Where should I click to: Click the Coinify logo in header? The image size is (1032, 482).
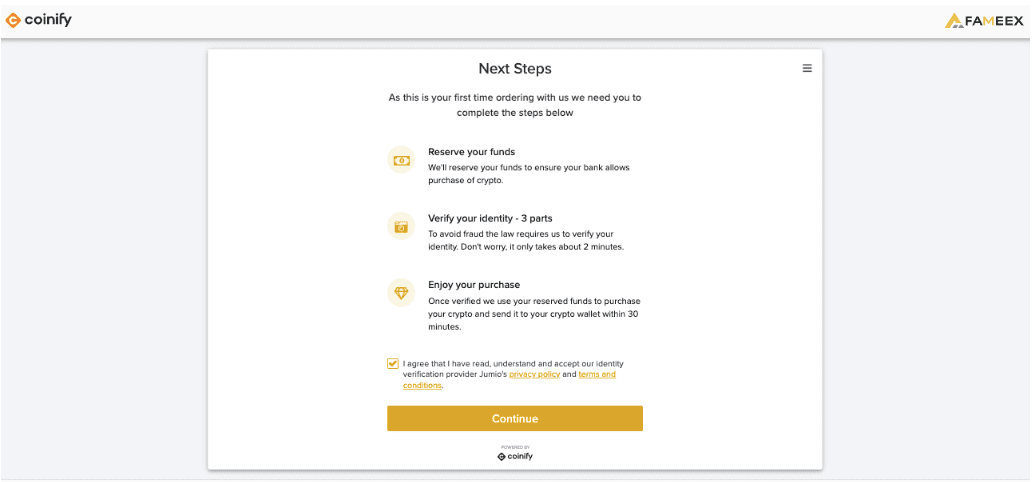pyautogui.click(x=38, y=20)
